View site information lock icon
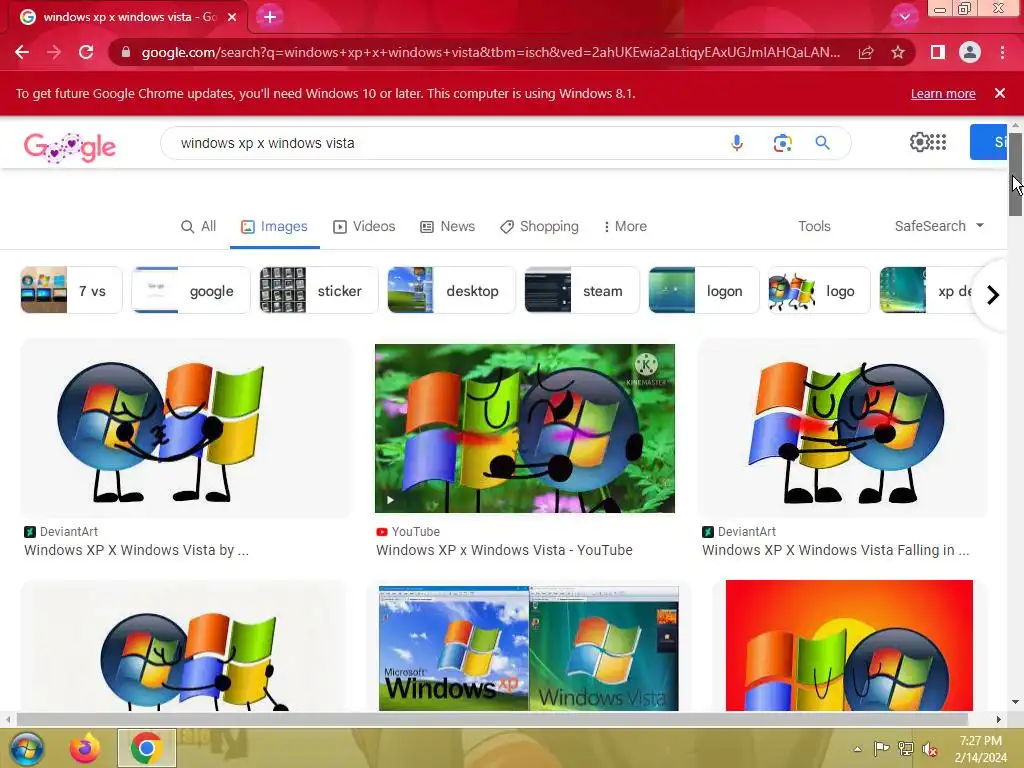Screen dimensions: 1024x768 [x=126, y=52]
